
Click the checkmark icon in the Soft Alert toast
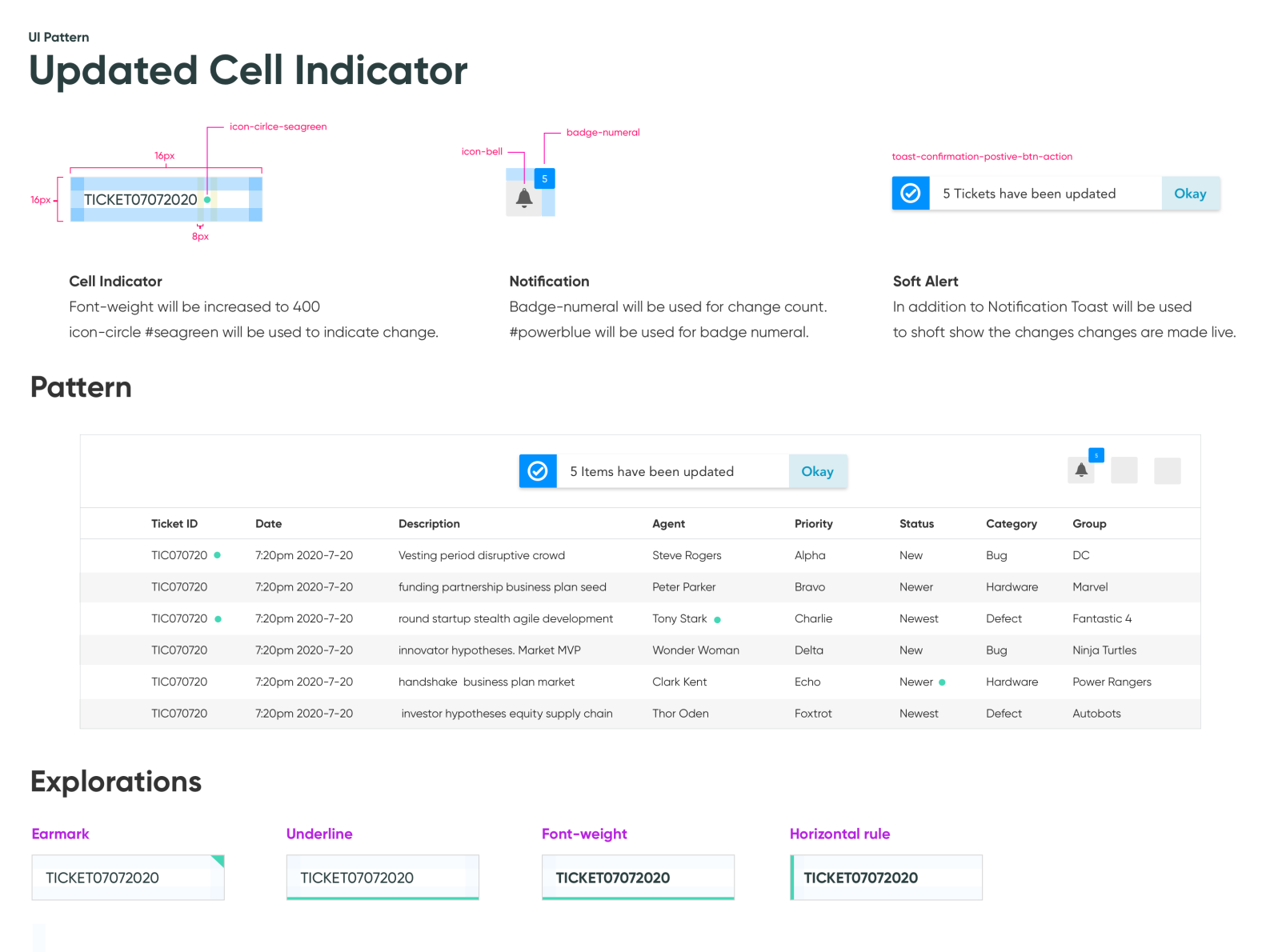pyautogui.click(x=911, y=193)
